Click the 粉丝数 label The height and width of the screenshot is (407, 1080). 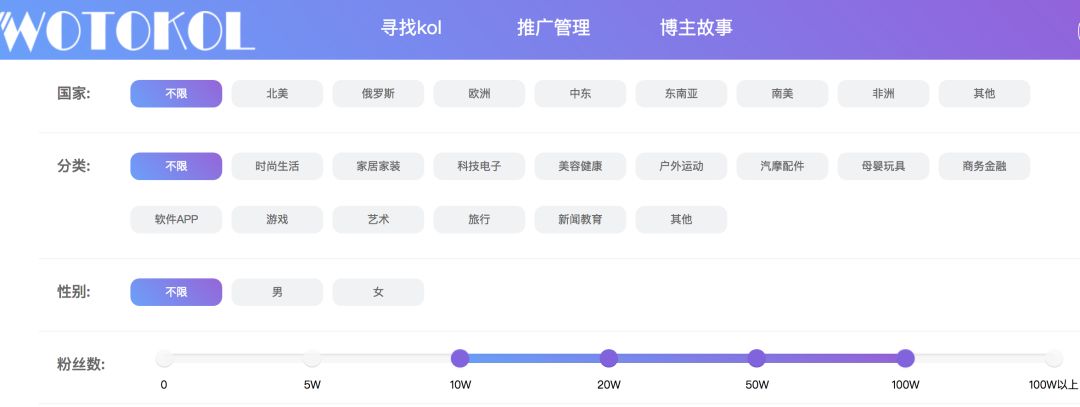point(81,364)
